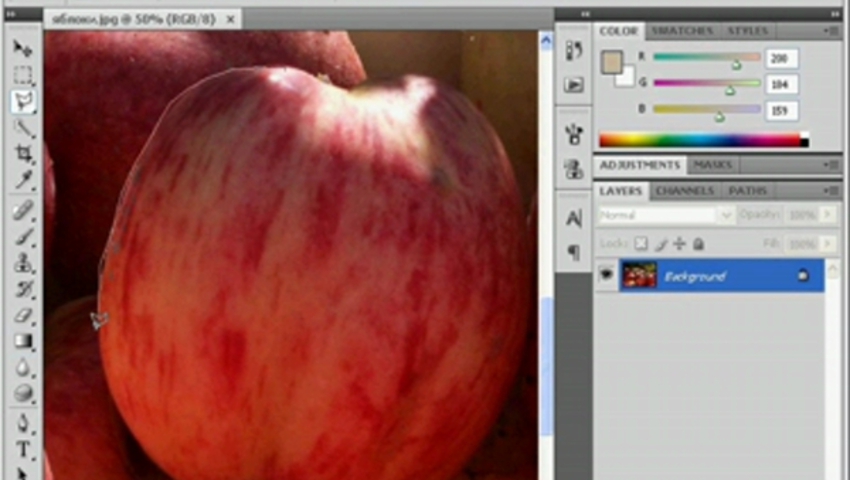Expand the Tools panel with double arrows
Viewport: 850px width, 480px height.
pyautogui.click(x=10, y=14)
